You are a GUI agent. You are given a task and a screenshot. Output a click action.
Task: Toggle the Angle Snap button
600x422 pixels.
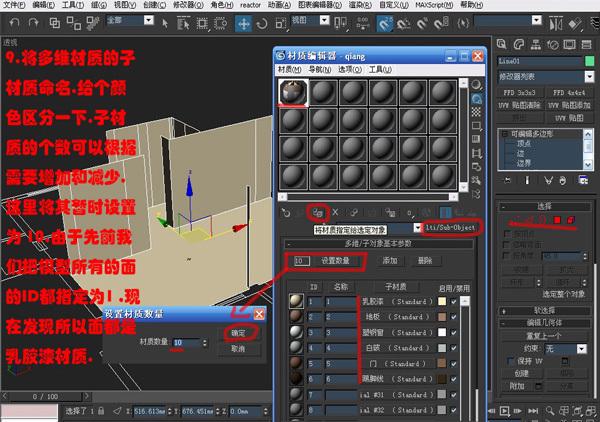[403, 24]
